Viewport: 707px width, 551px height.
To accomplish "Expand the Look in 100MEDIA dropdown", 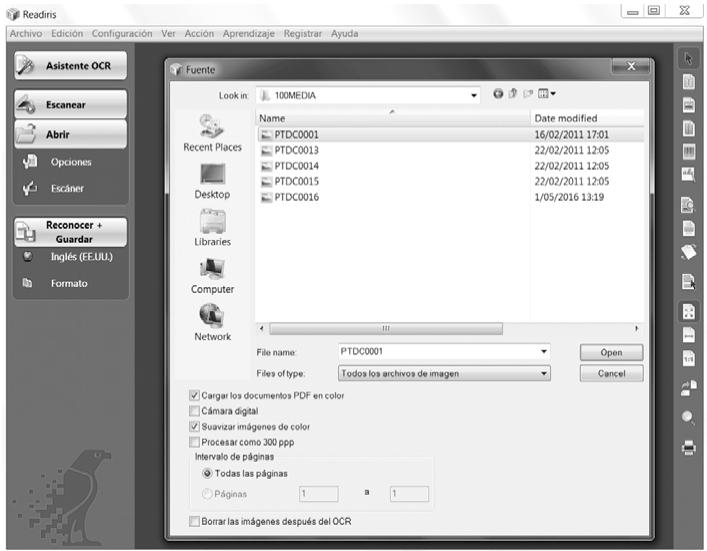I will click(x=474, y=96).
